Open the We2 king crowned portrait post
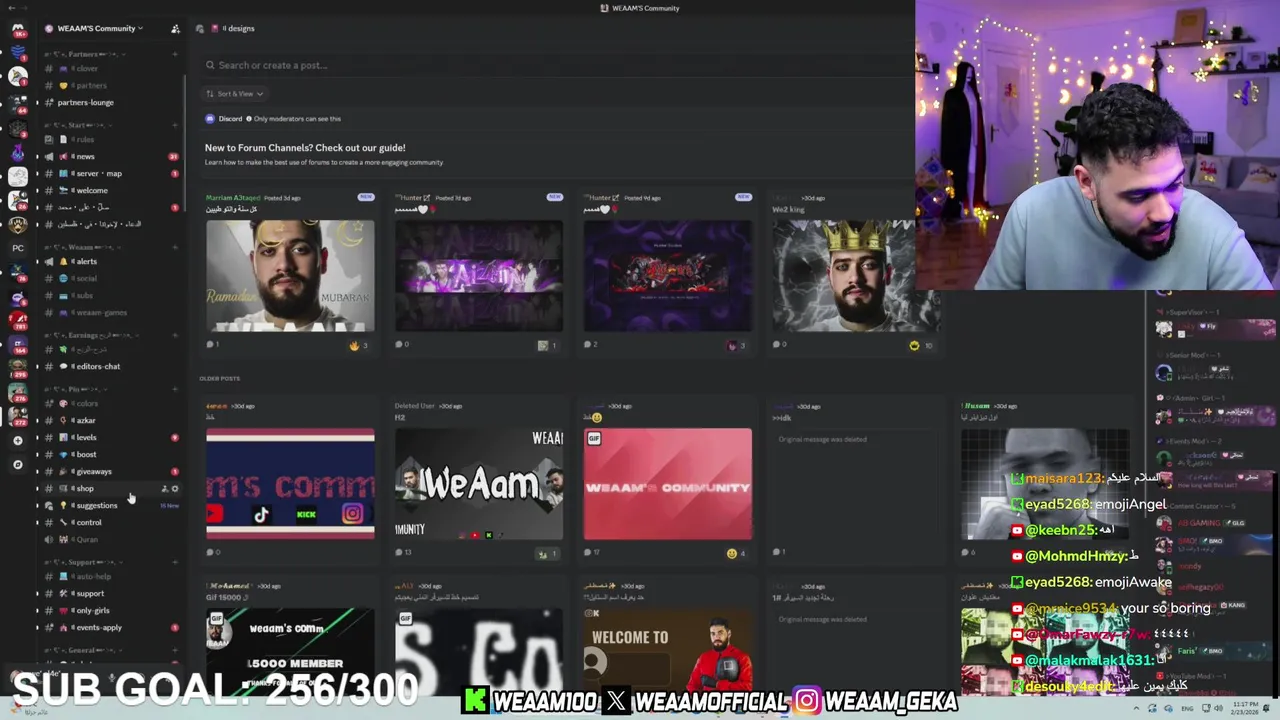Viewport: 1280px width, 720px height. click(x=856, y=276)
